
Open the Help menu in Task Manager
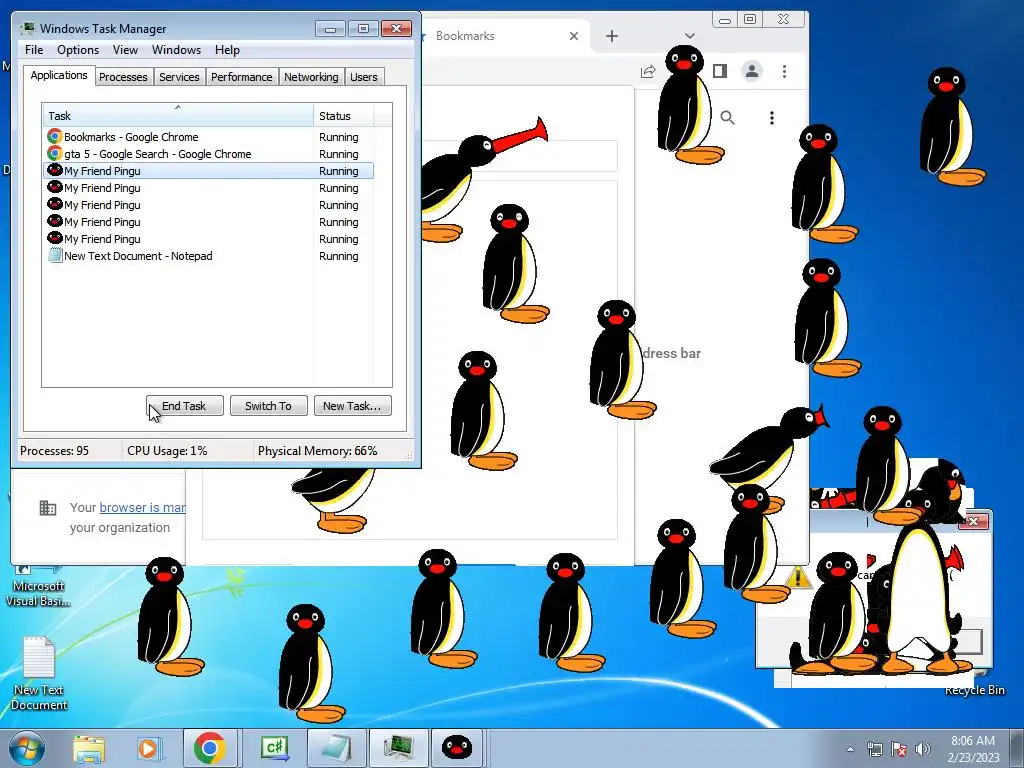tap(227, 50)
